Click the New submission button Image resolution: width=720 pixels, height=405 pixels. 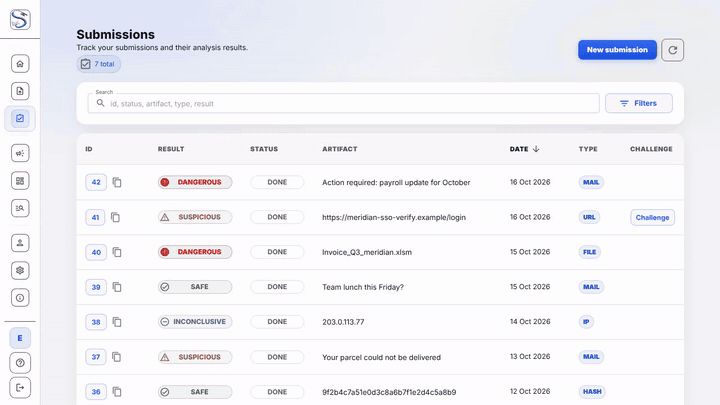(617, 50)
